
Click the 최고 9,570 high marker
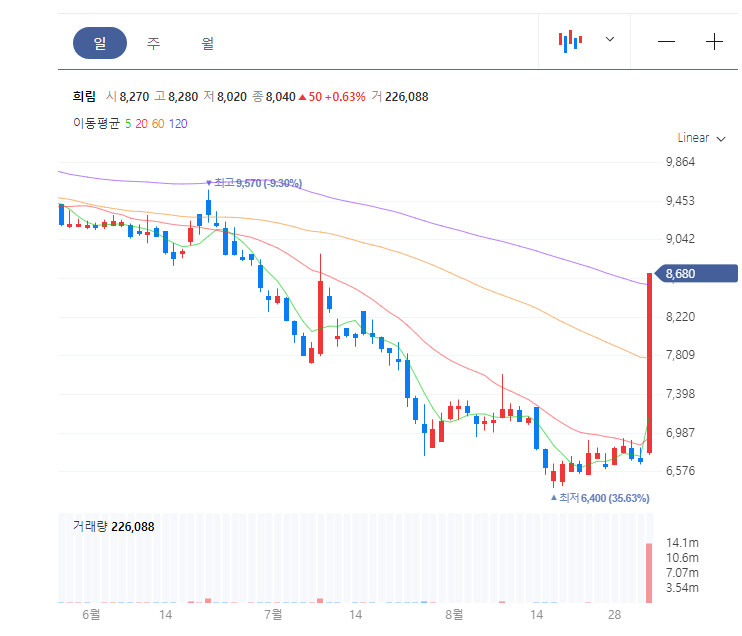click(254, 183)
